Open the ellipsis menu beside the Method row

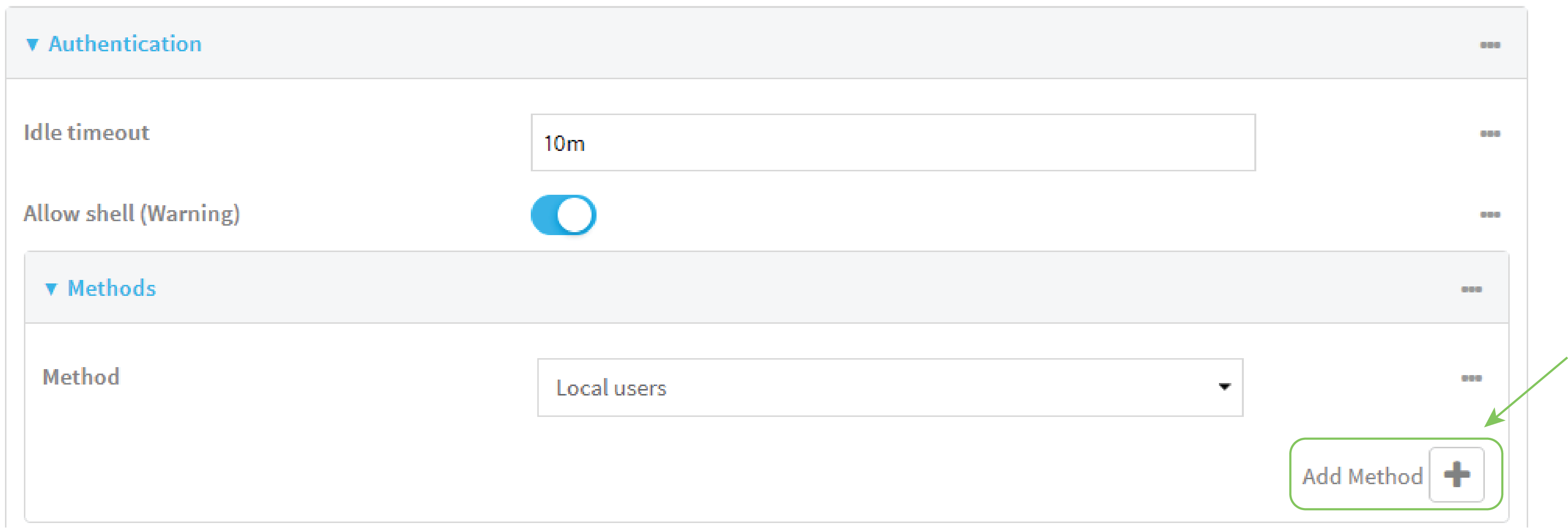coord(1473,377)
